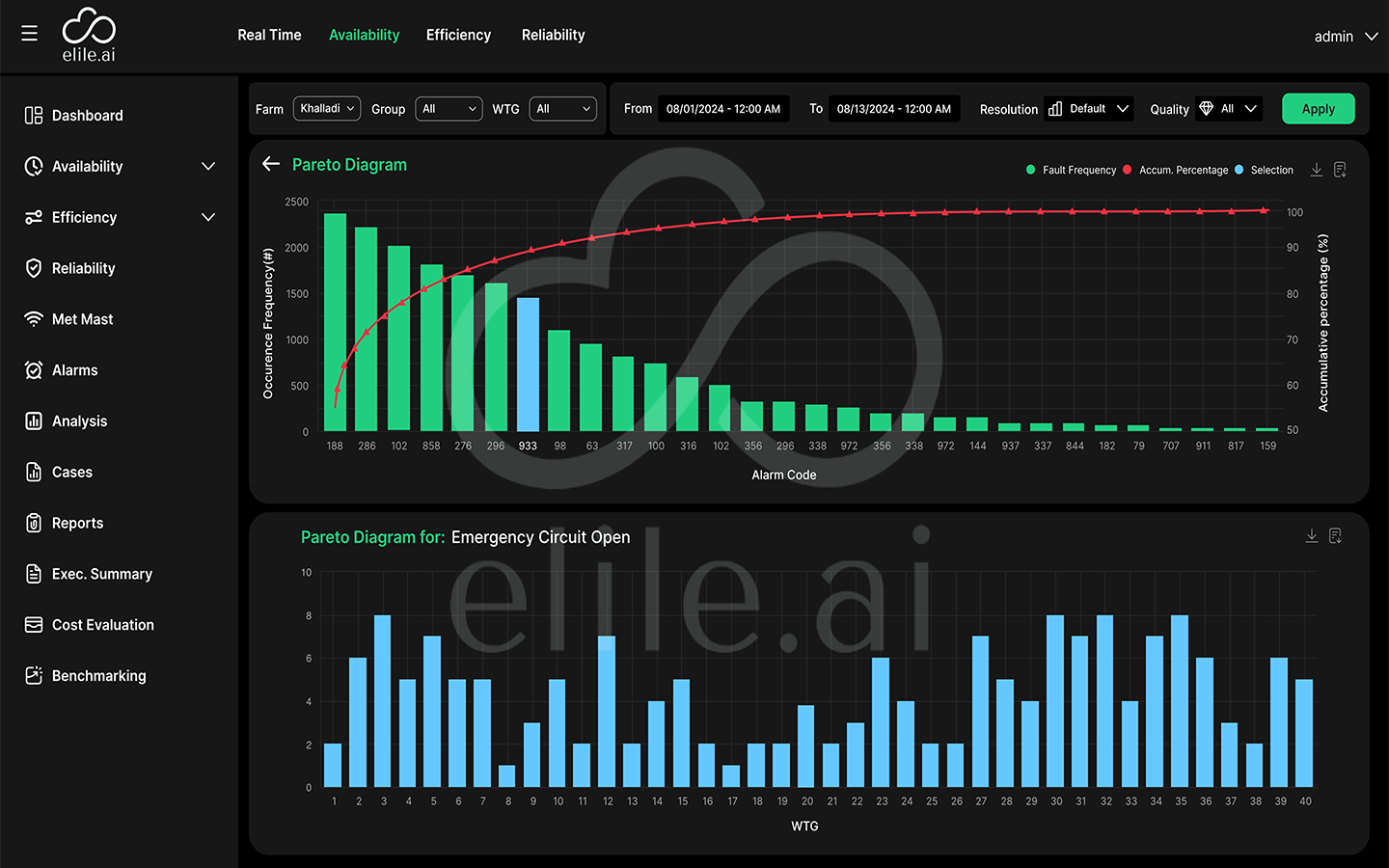1389x868 pixels.
Task: Switch to the Availability top tab
Action: (x=364, y=35)
